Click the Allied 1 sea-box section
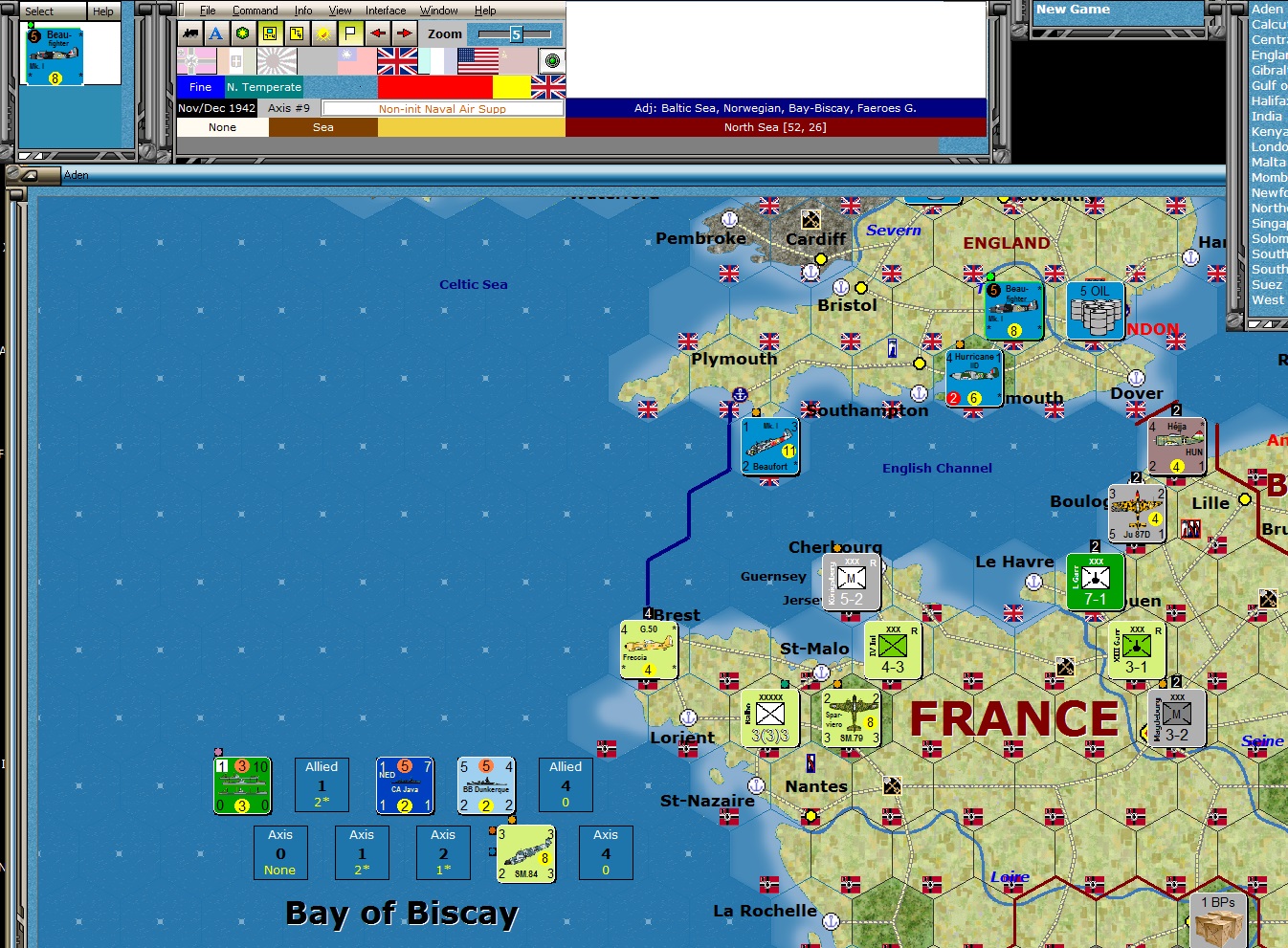 click(322, 784)
